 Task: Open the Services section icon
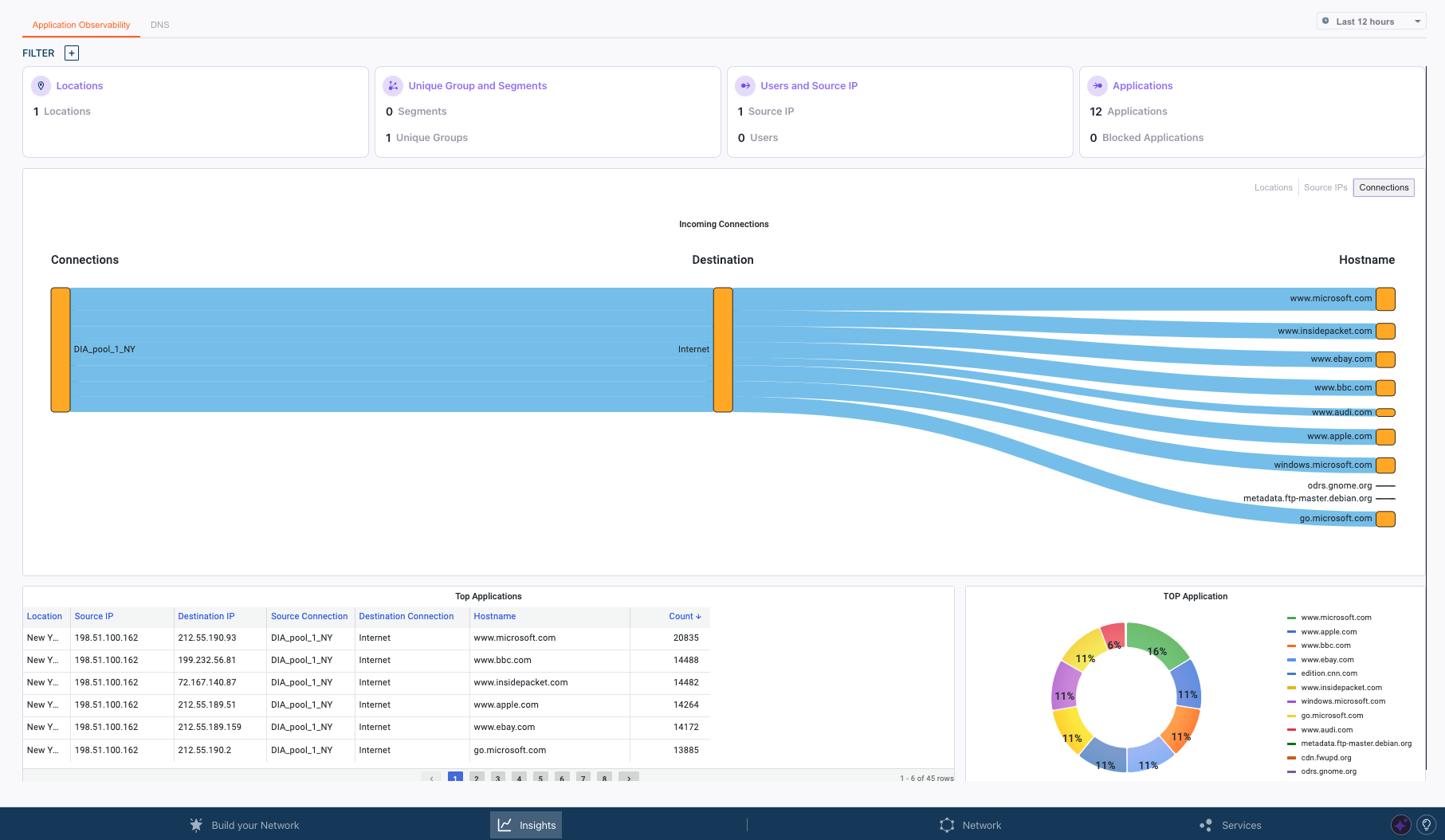coord(1206,825)
